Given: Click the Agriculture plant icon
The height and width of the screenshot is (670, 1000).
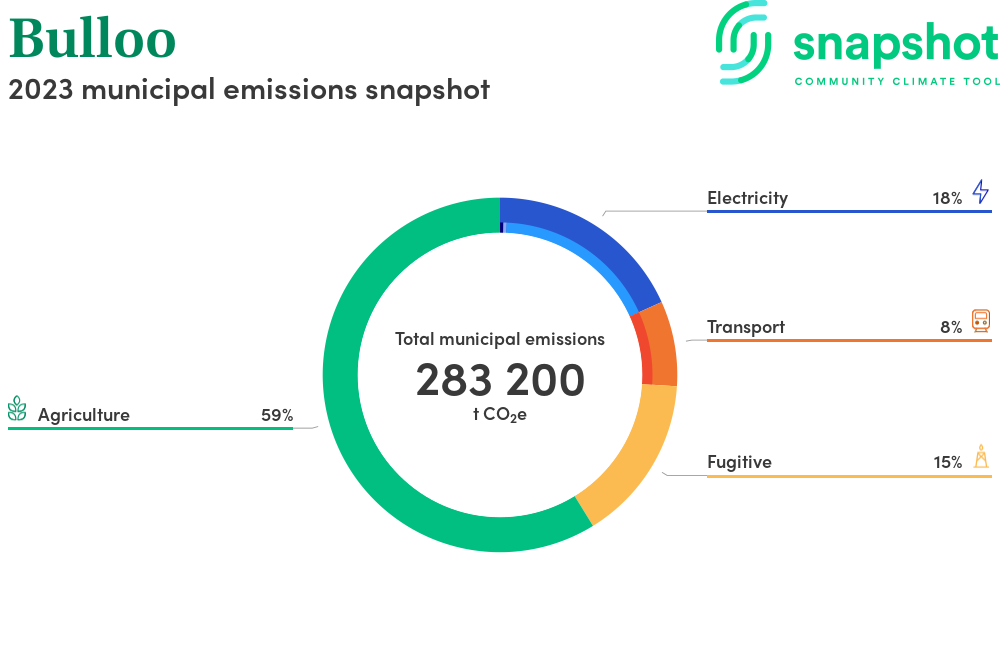Looking at the screenshot, I should (17, 409).
